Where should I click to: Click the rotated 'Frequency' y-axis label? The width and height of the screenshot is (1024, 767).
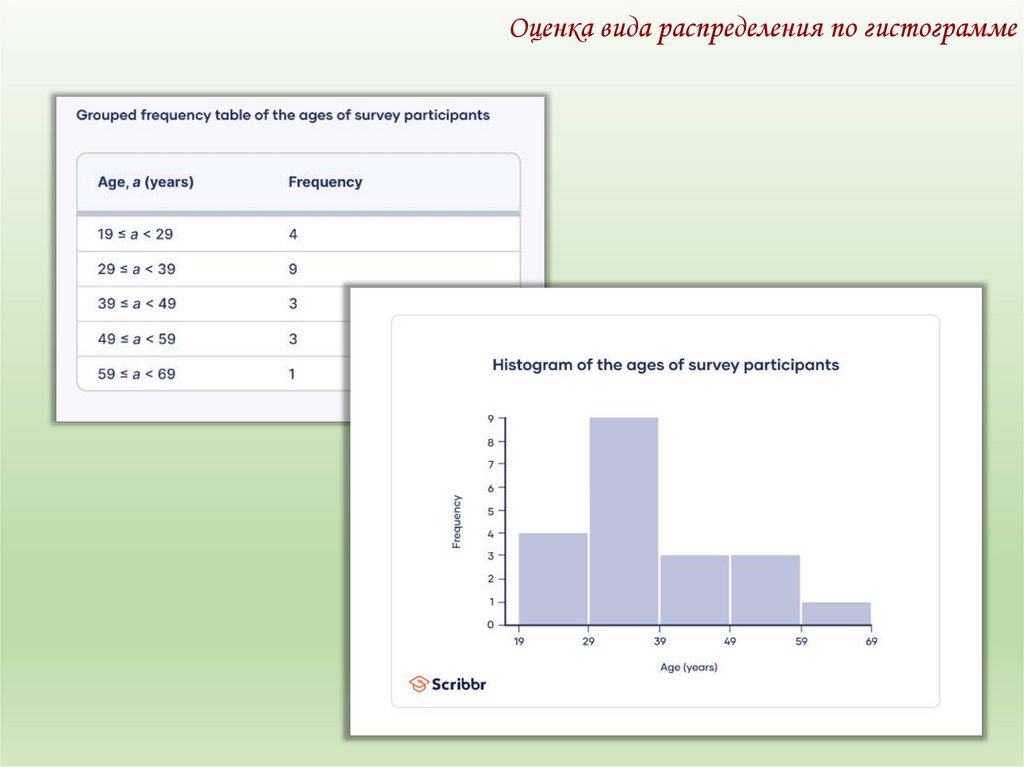[x=456, y=521]
